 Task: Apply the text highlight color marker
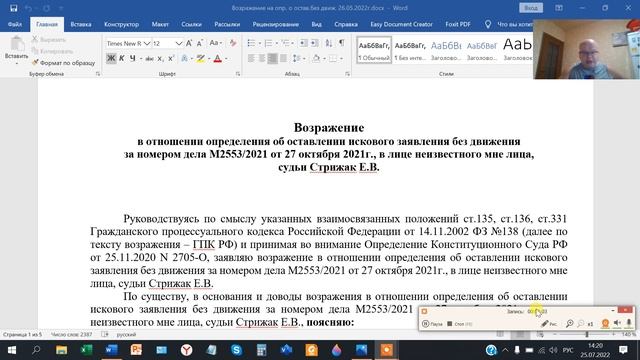[200, 59]
